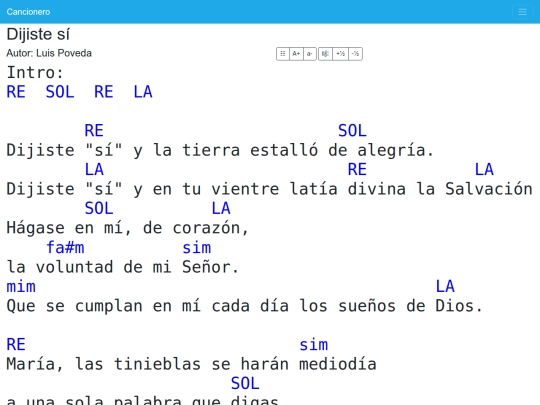Click lyric 'Hágase en mí, de corazón,'

127,228
